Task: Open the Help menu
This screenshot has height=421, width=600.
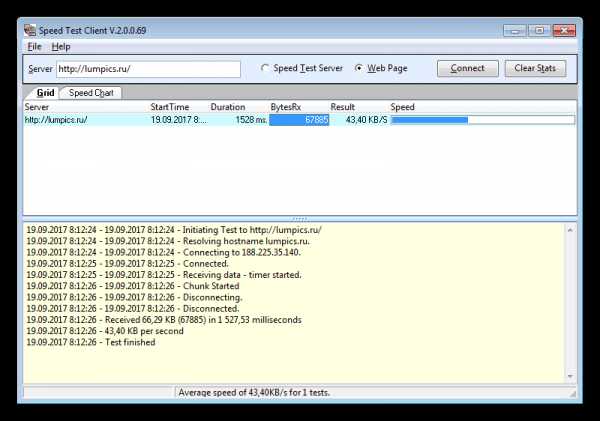Action: pyautogui.click(x=61, y=47)
